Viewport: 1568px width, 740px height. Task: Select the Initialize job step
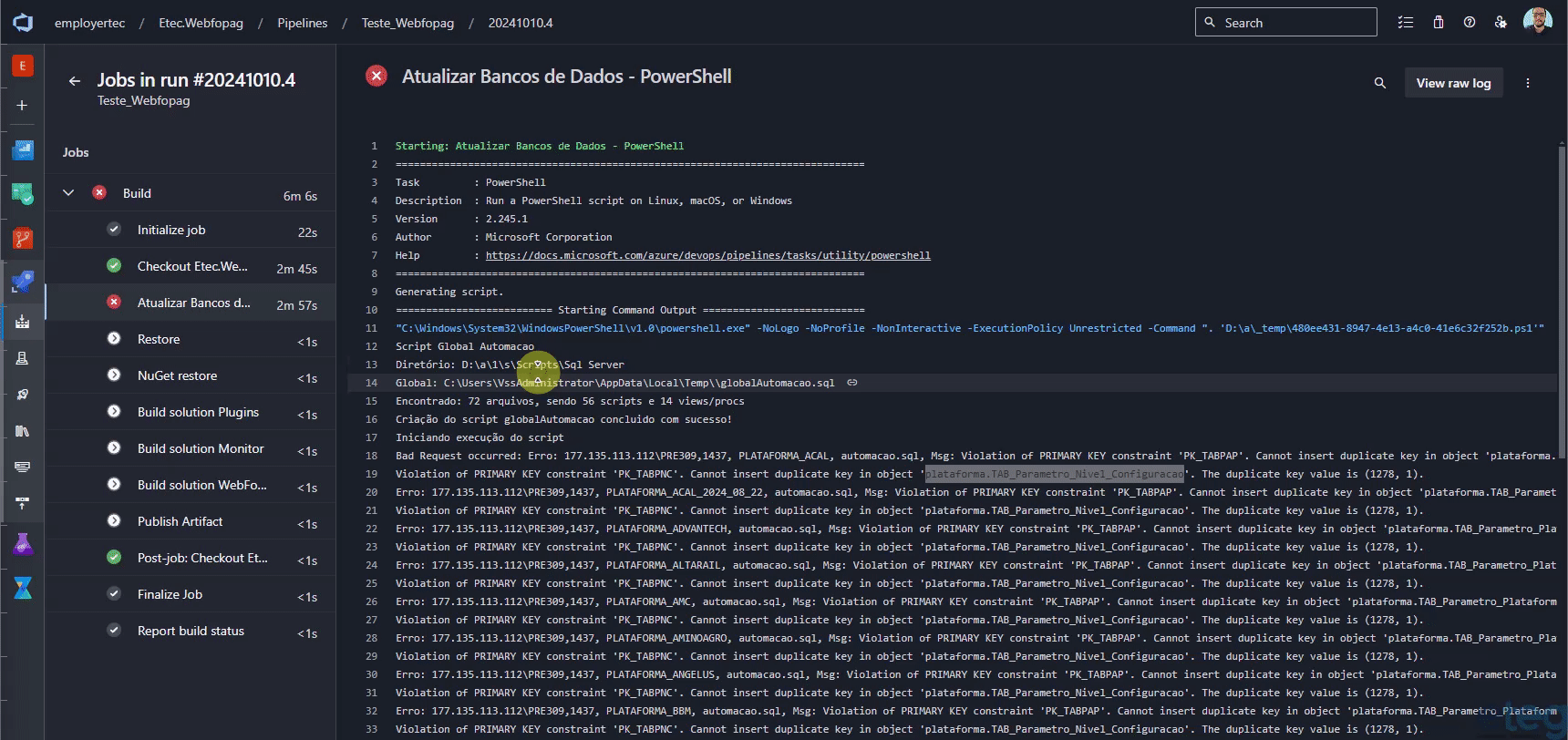191,230
